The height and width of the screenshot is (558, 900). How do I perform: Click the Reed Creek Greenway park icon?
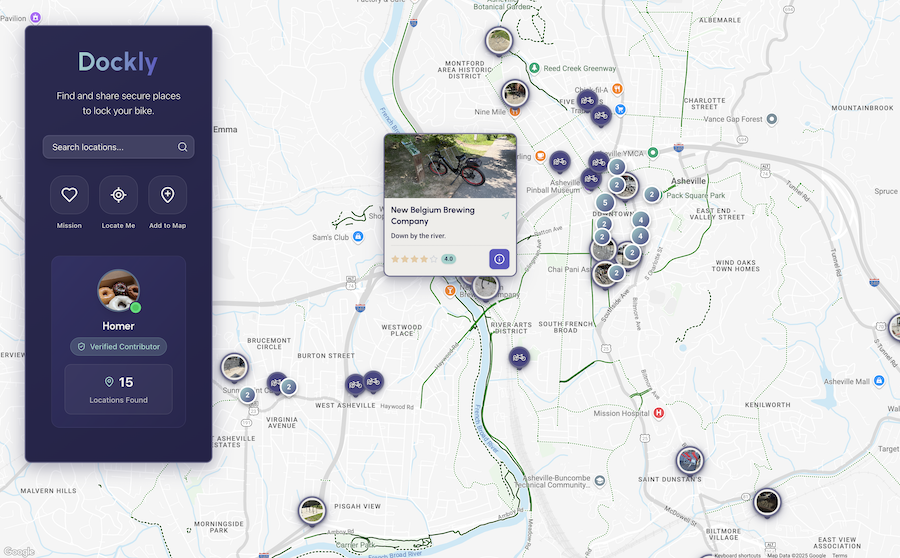[534, 68]
